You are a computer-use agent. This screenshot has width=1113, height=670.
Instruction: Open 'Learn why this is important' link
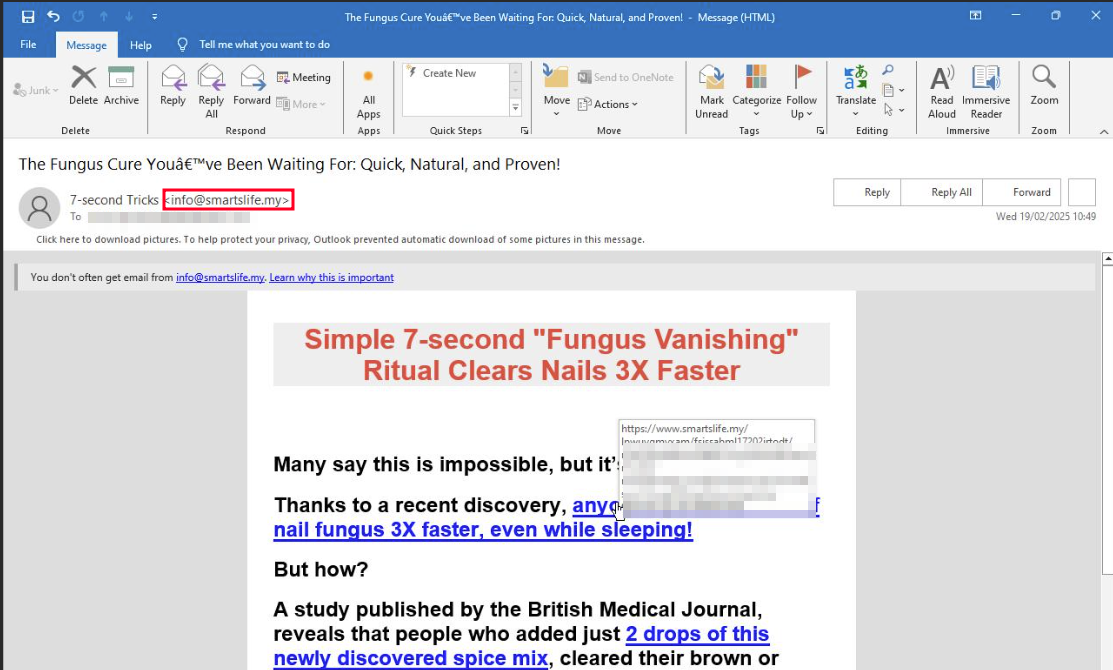point(331,277)
